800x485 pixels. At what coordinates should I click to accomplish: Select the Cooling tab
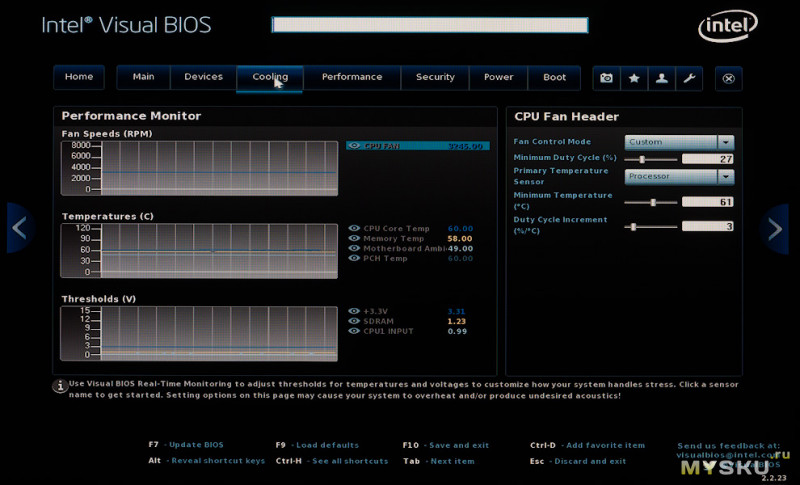coord(270,78)
